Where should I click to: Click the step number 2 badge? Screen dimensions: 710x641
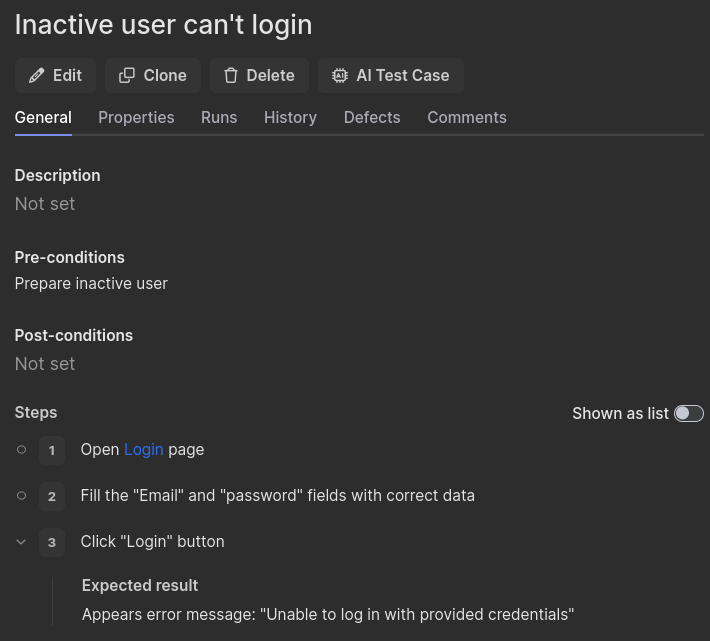click(x=52, y=497)
